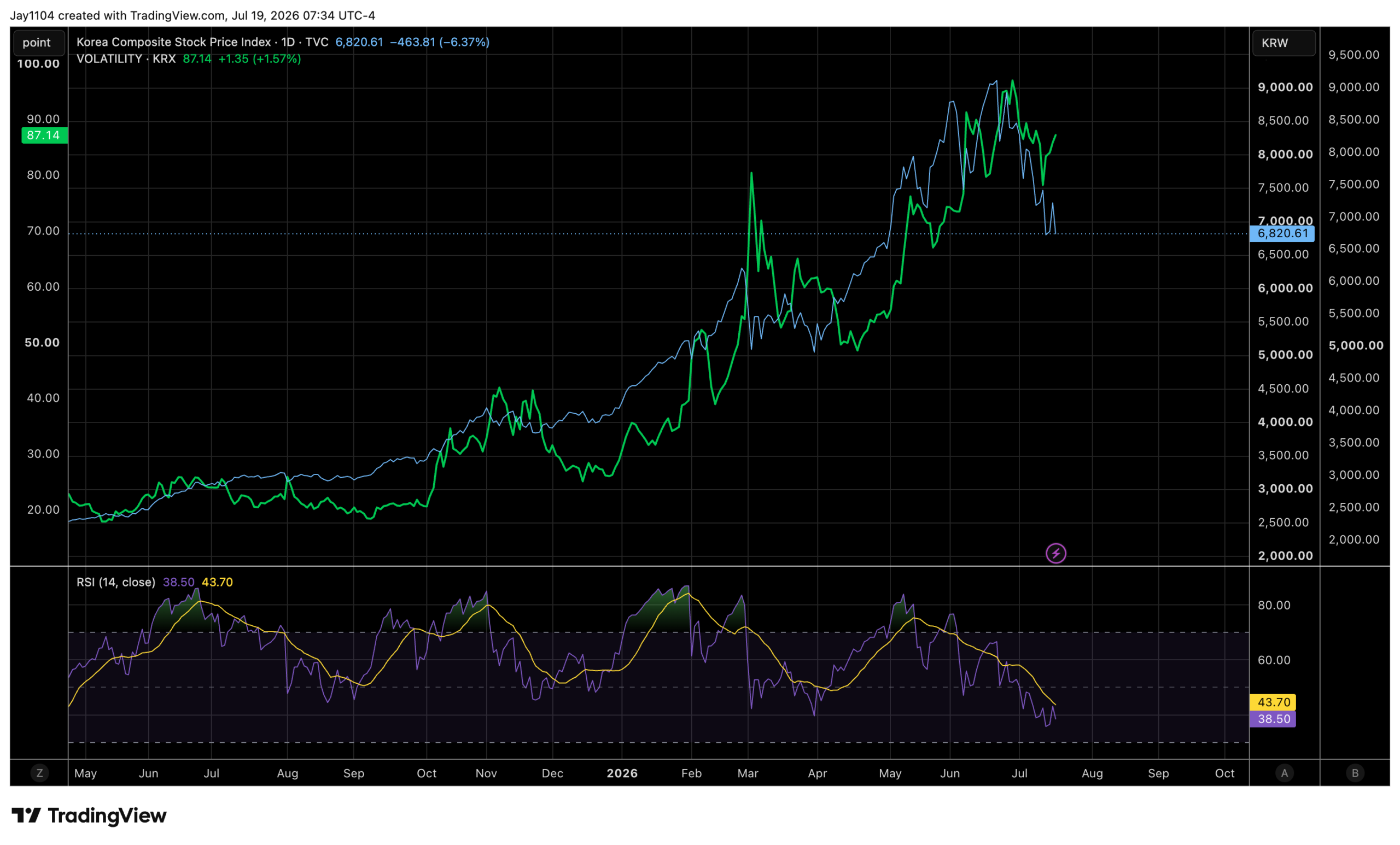Click '9,500.00' on the far-right price axis
Viewport: 1400px width, 845px height.
pos(1354,55)
